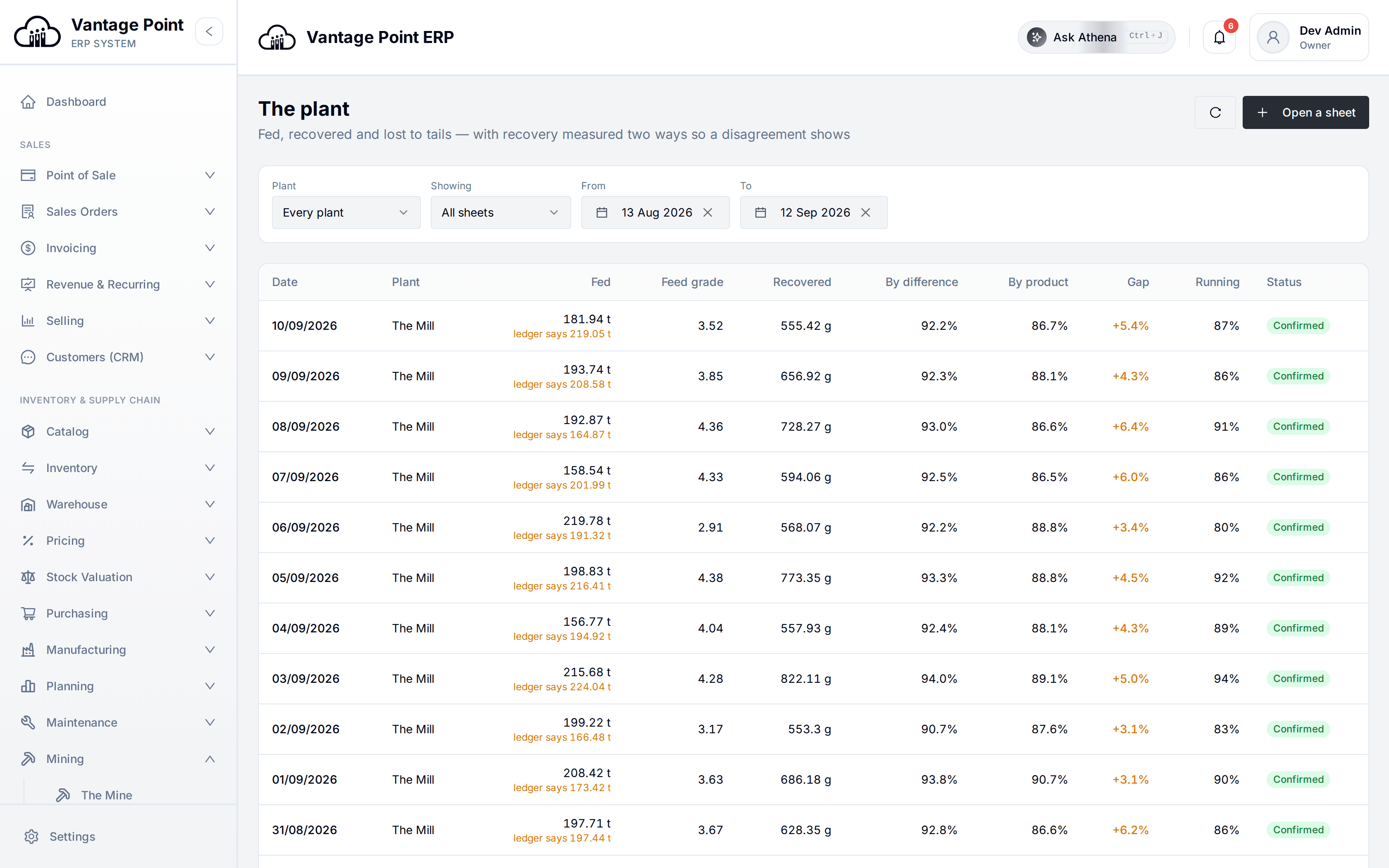Expand the Purchasing menu chevron

[210, 614]
